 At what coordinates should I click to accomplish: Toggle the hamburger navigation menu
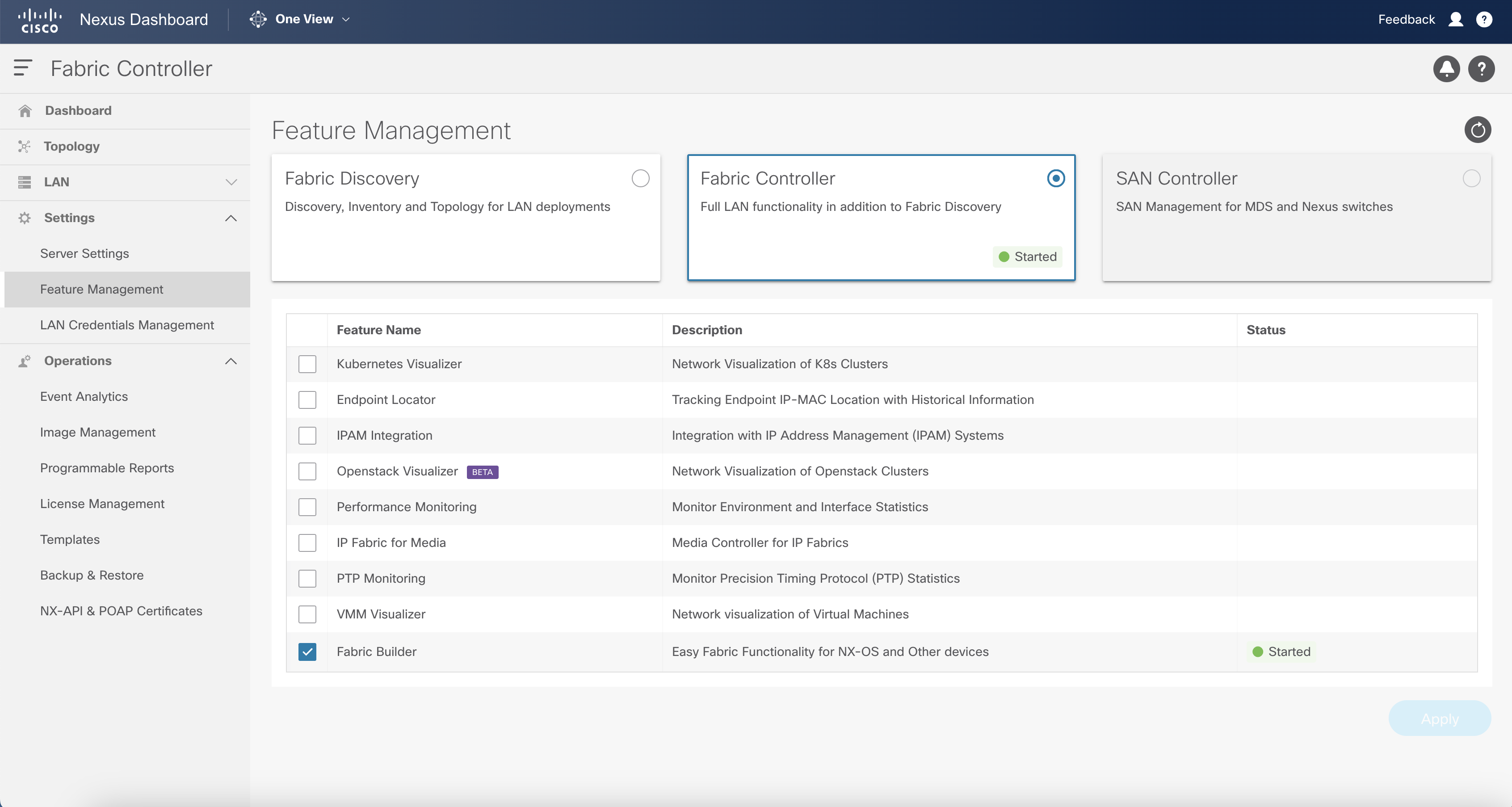(x=22, y=68)
